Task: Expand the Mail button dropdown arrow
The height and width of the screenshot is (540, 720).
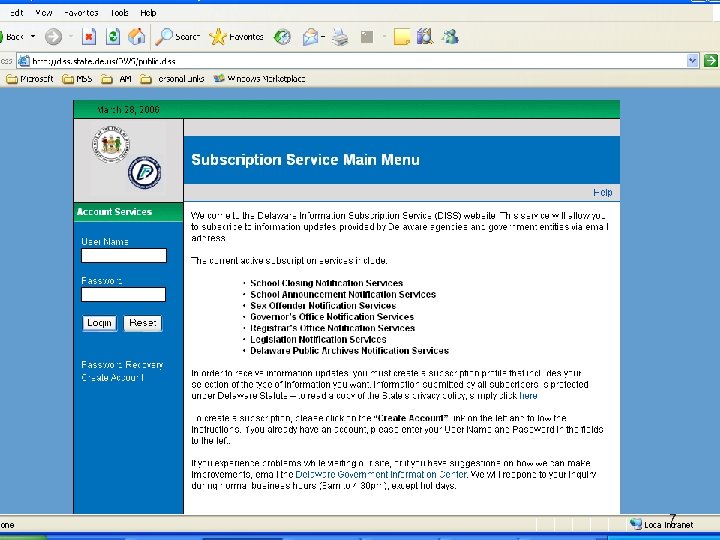Action: pyautogui.click(x=323, y=37)
